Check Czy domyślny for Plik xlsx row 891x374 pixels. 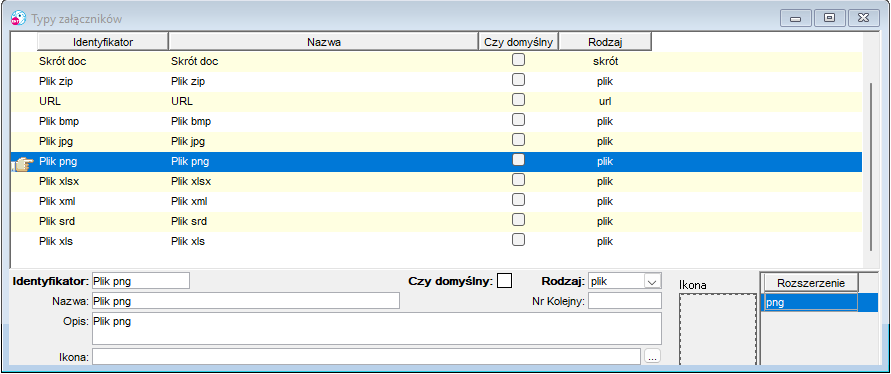tap(518, 180)
